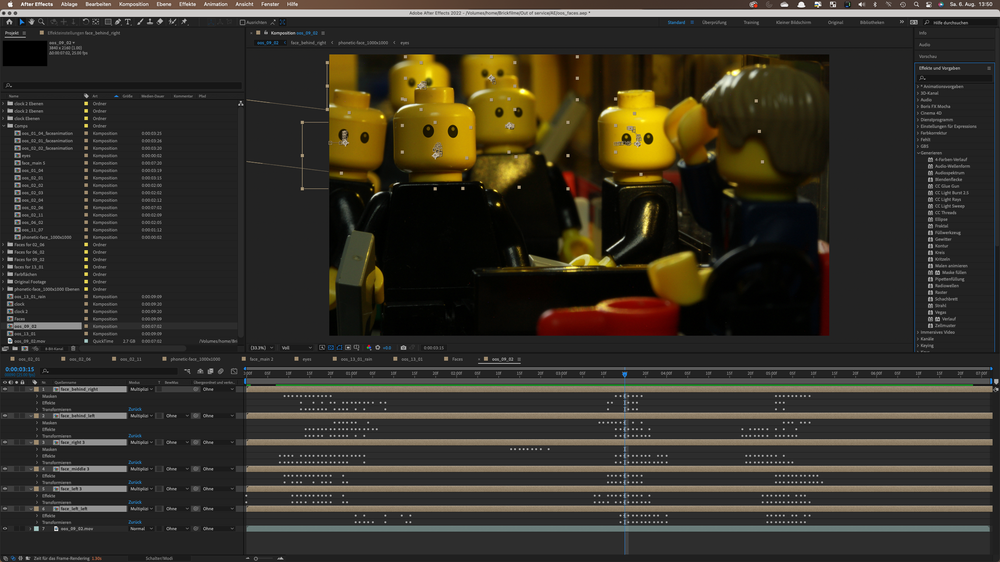Take a snapshot with the camera icon
Screen dimensions: 1000x562
403,348
